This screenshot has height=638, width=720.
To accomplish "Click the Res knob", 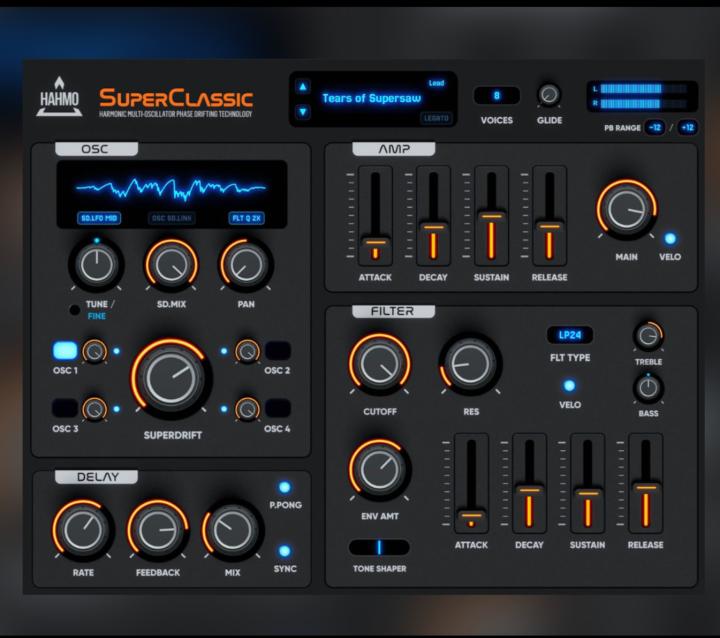I will pyautogui.click(x=470, y=363).
